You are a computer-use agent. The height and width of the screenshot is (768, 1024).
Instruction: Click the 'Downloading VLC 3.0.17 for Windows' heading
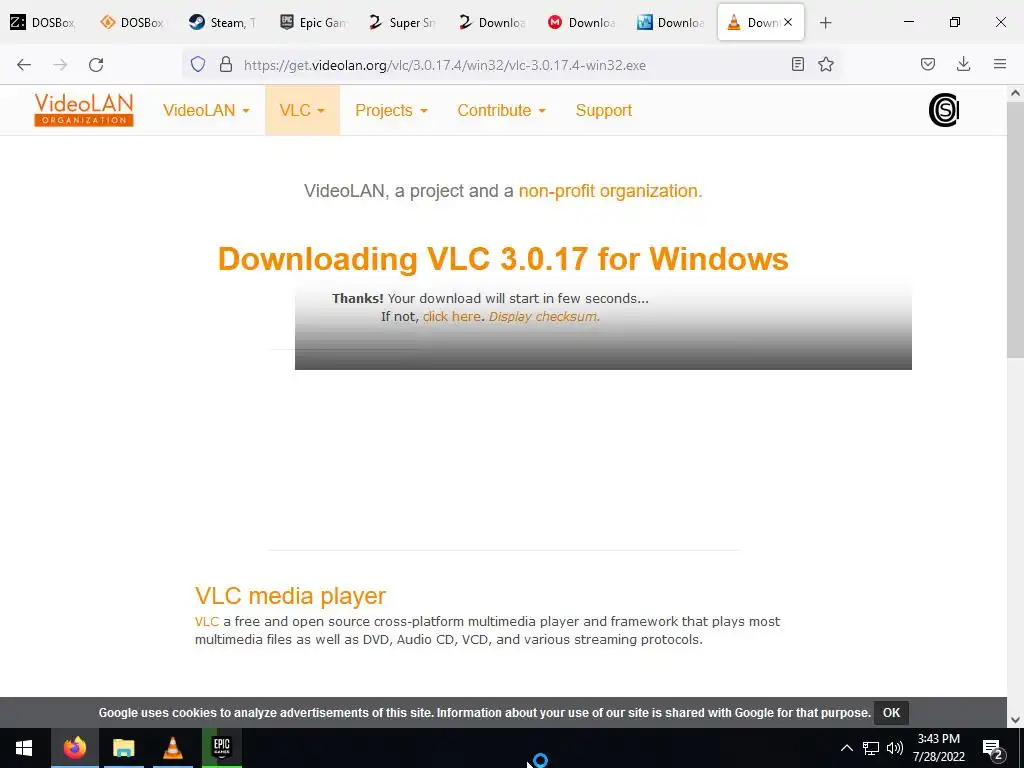coord(503,259)
